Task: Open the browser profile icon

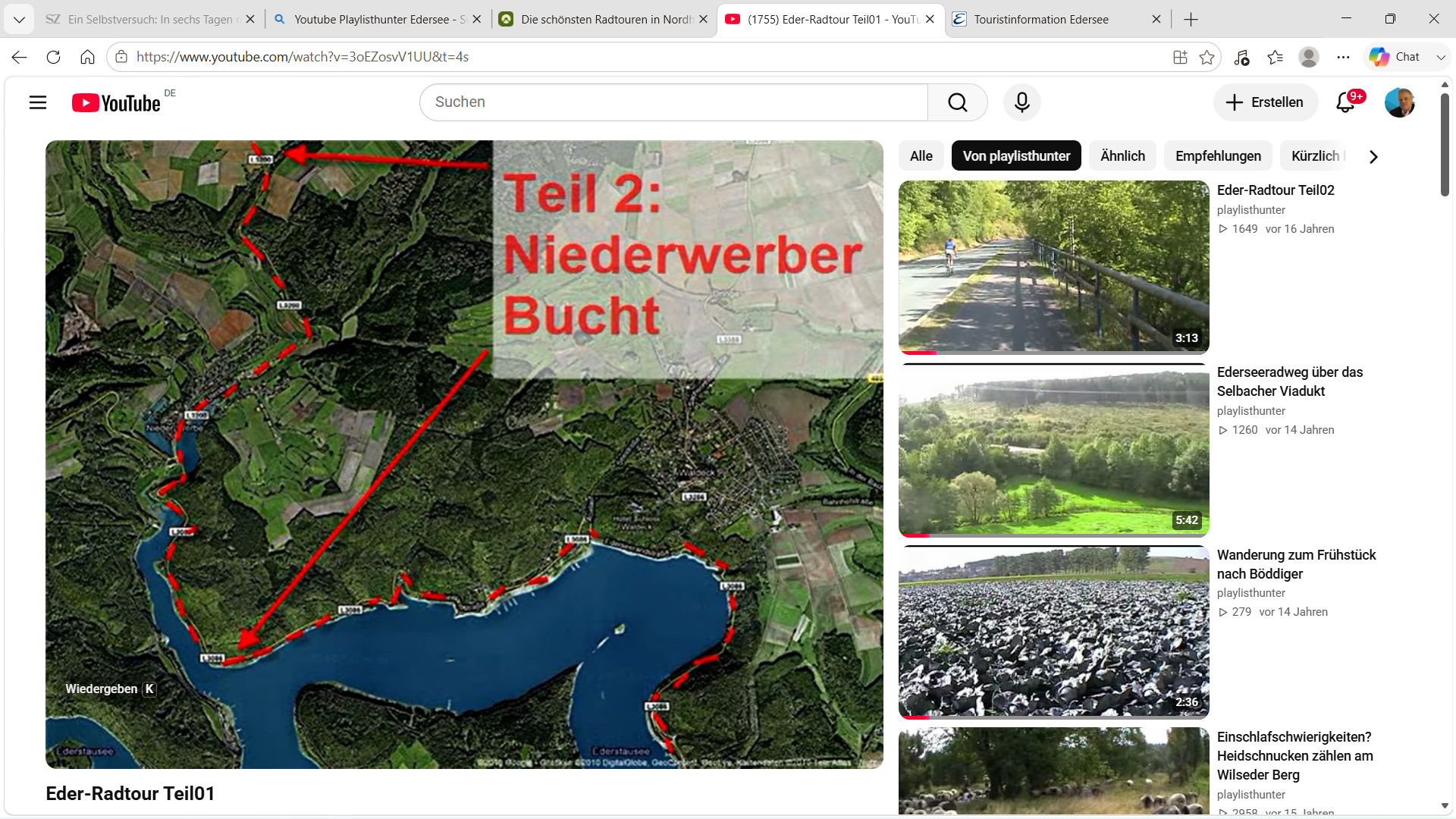Action: (1309, 57)
